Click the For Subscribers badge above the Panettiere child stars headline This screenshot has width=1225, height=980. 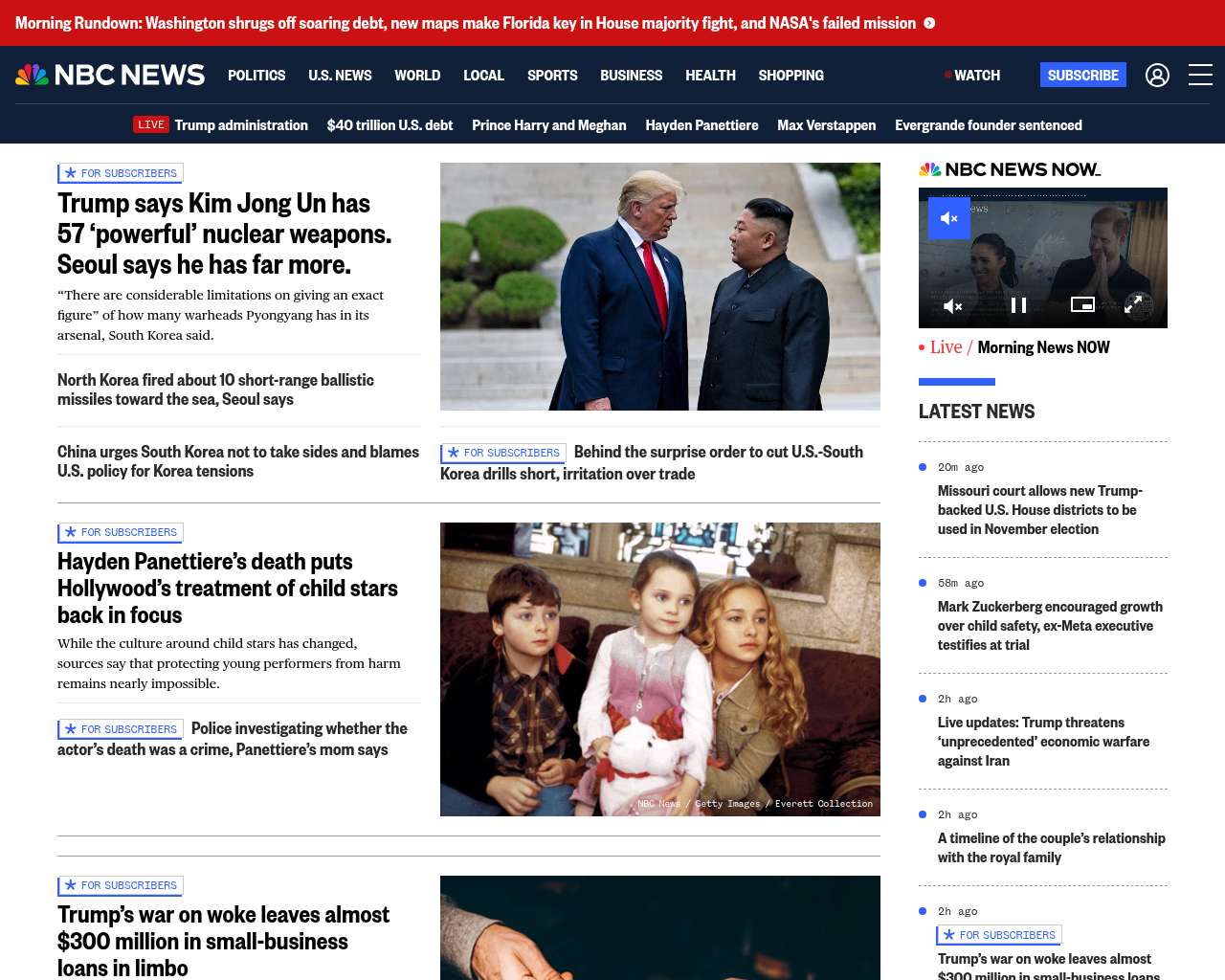[121, 532]
